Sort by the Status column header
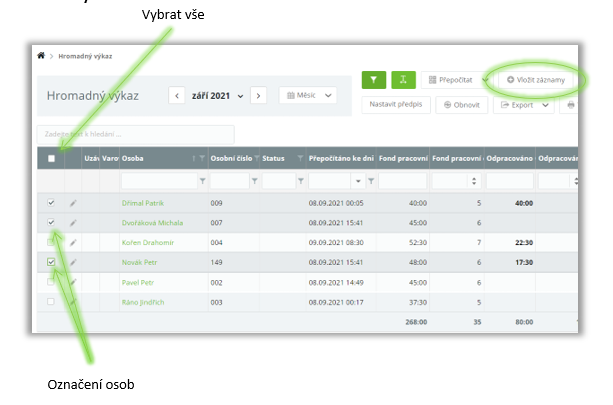613x405 pixels. coord(274,158)
